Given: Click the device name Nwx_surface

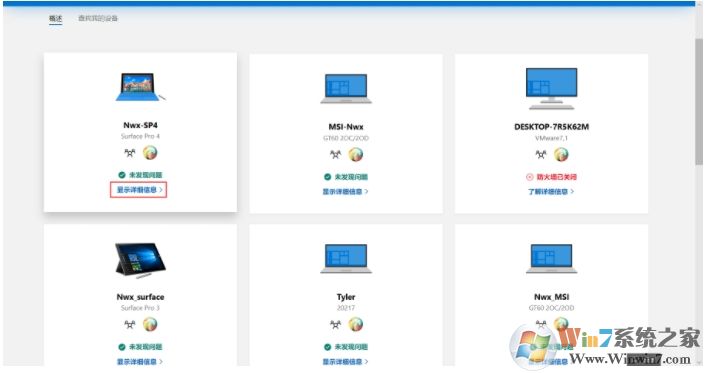Looking at the screenshot, I should click(x=140, y=297).
